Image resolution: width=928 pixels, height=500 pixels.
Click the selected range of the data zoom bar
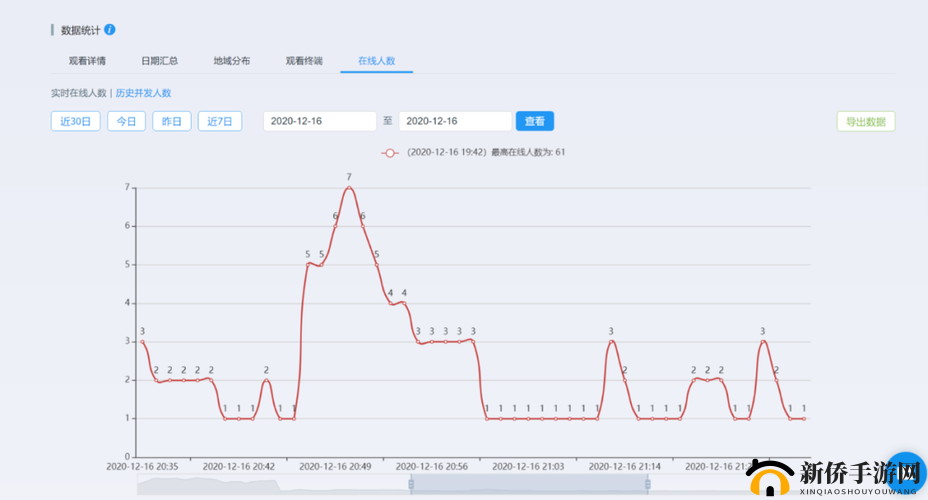tap(529, 485)
